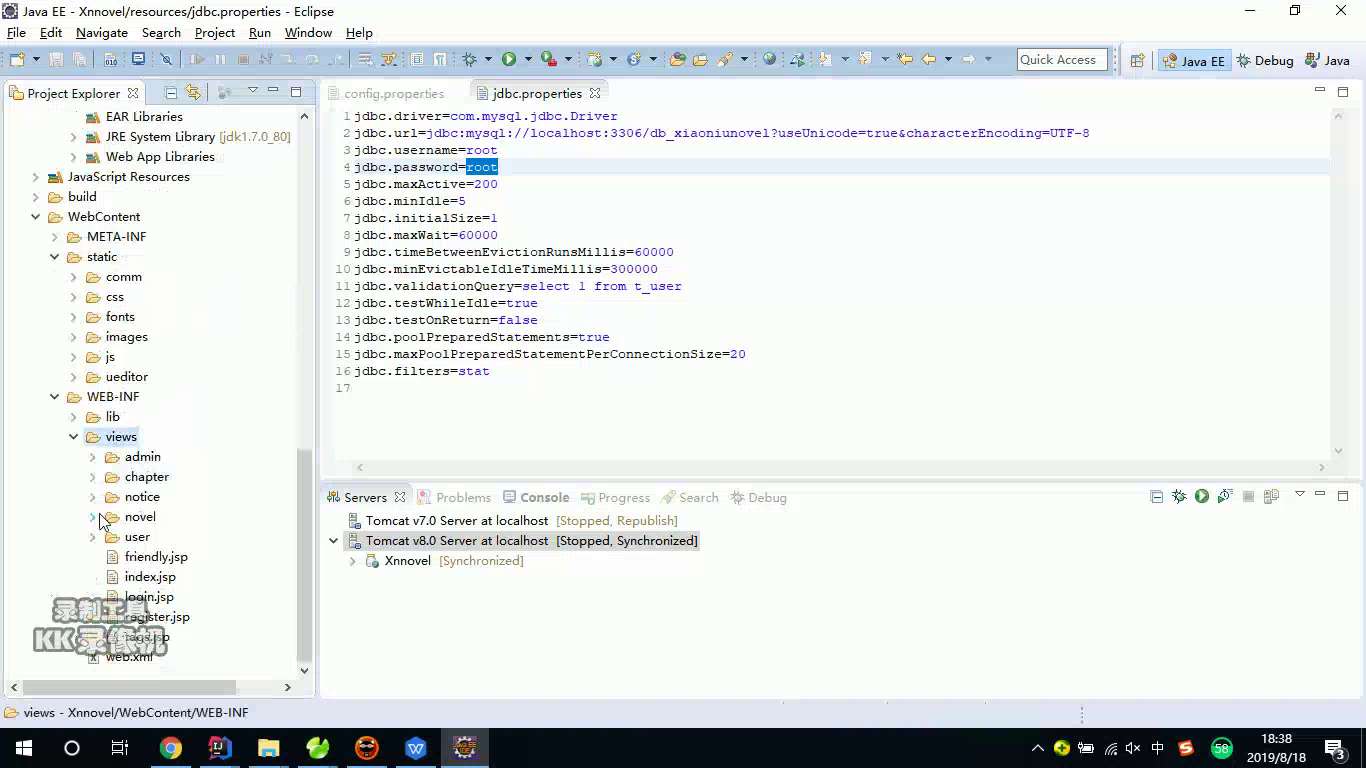Click Collapse All in Project Explorer
This screenshot has width=1366, height=768.
[x=171, y=92]
